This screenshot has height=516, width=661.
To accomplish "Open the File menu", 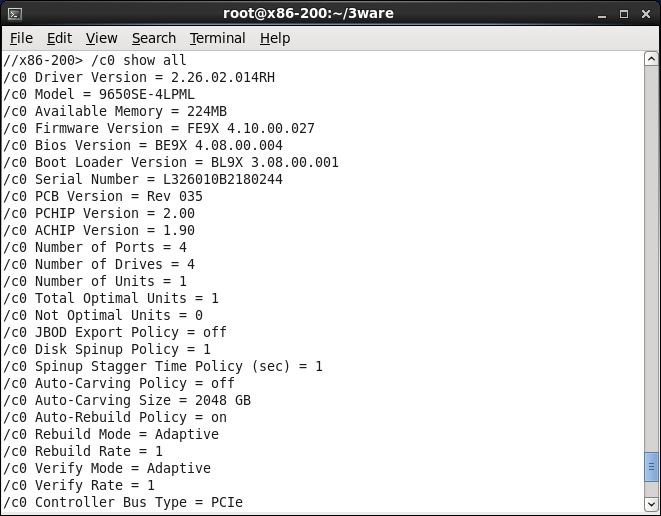I will [21, 38].
